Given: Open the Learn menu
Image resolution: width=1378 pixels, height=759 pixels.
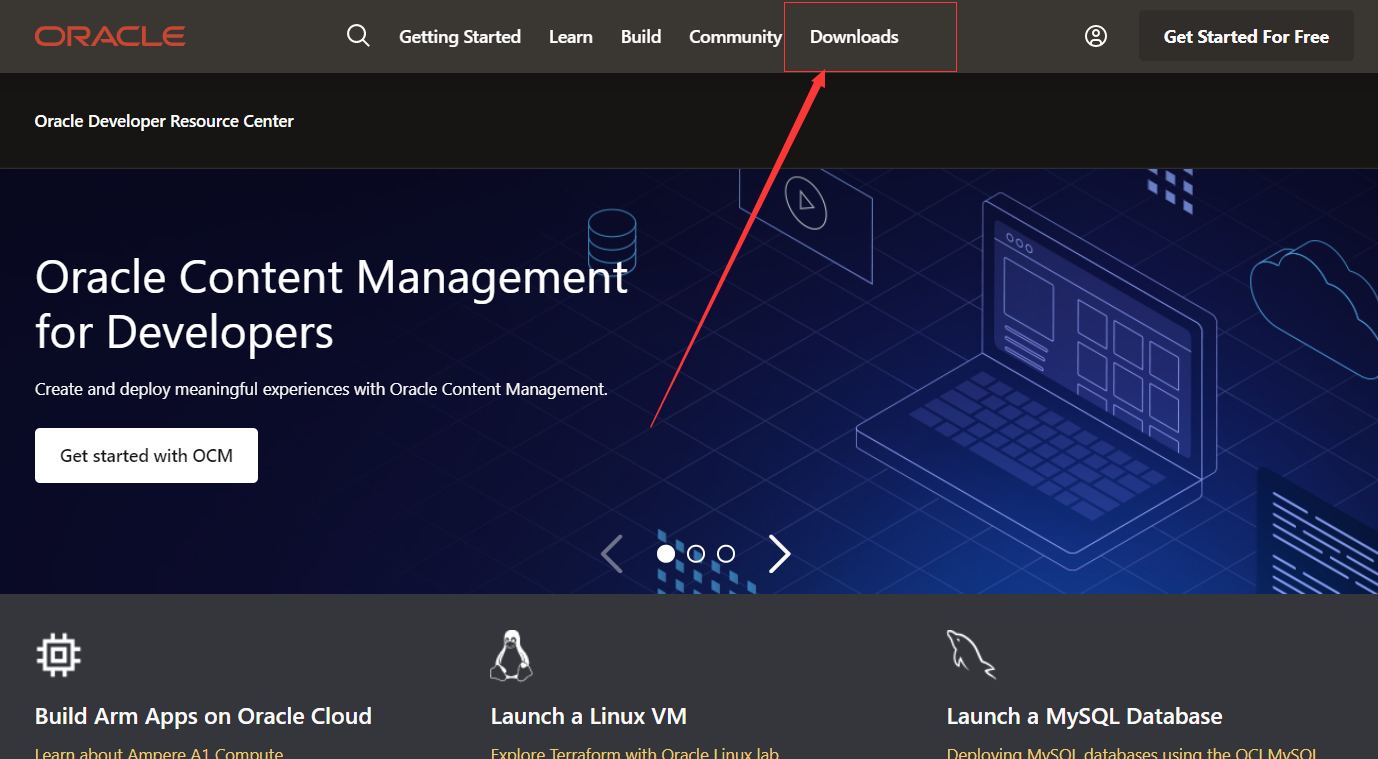Looking at the screenshot, I should (571, 37).
